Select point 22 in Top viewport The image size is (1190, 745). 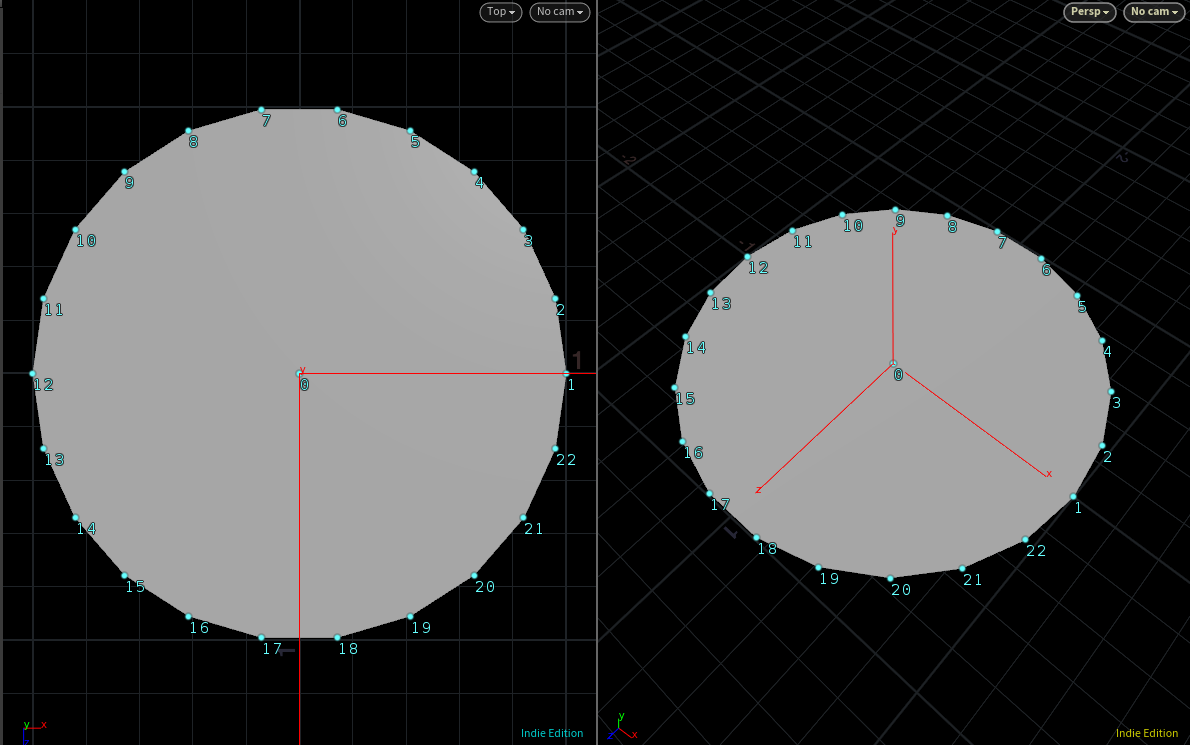555,448
